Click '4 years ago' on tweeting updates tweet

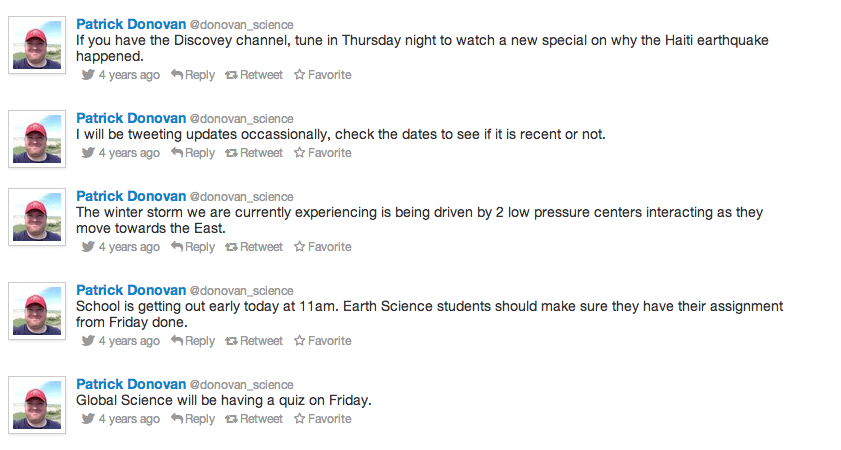pyautogui.click(x=128, y=153)
